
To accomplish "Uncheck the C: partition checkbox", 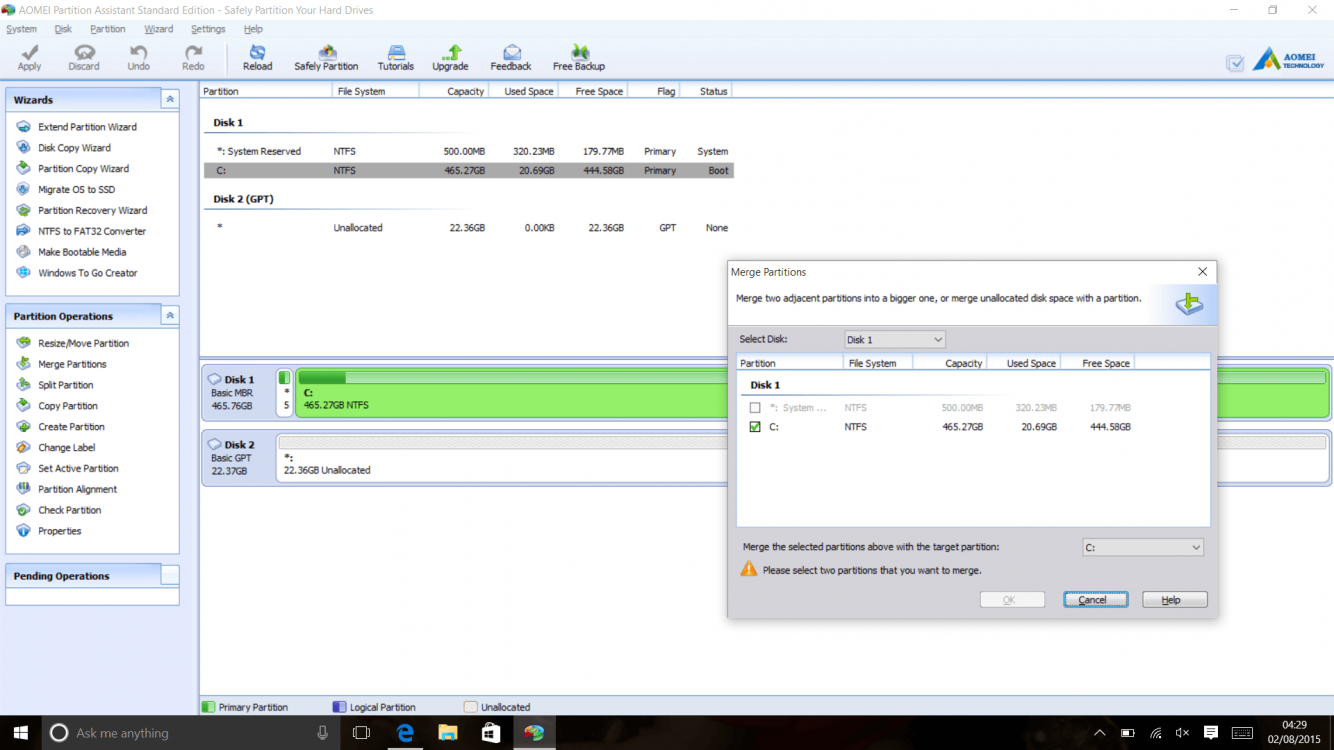I will coord(755,427).
